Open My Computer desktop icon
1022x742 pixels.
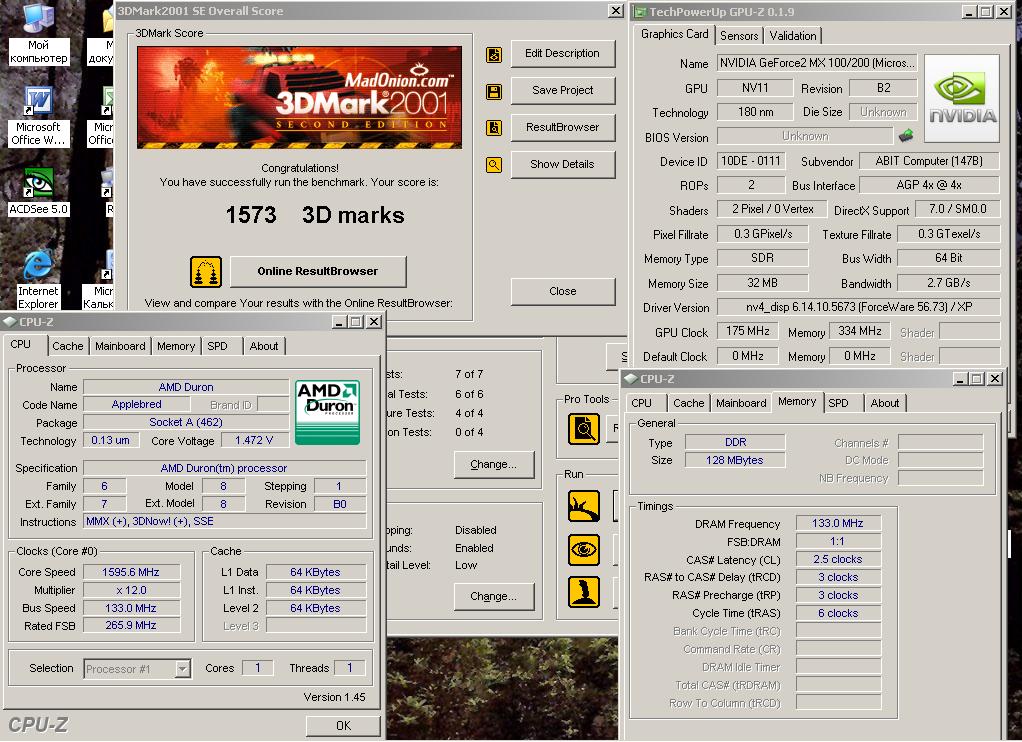pyautogui.click(x=38, y=34)
